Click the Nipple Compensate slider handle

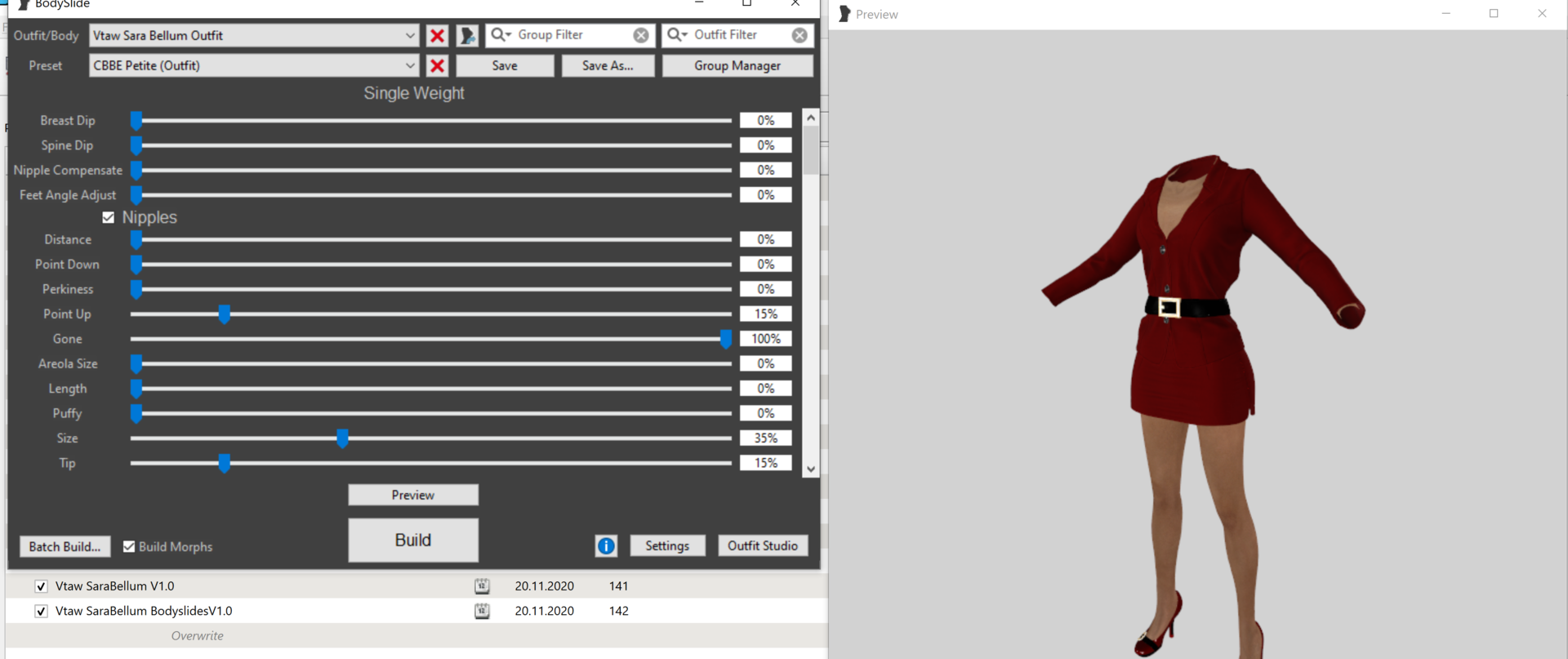(136, 171)
